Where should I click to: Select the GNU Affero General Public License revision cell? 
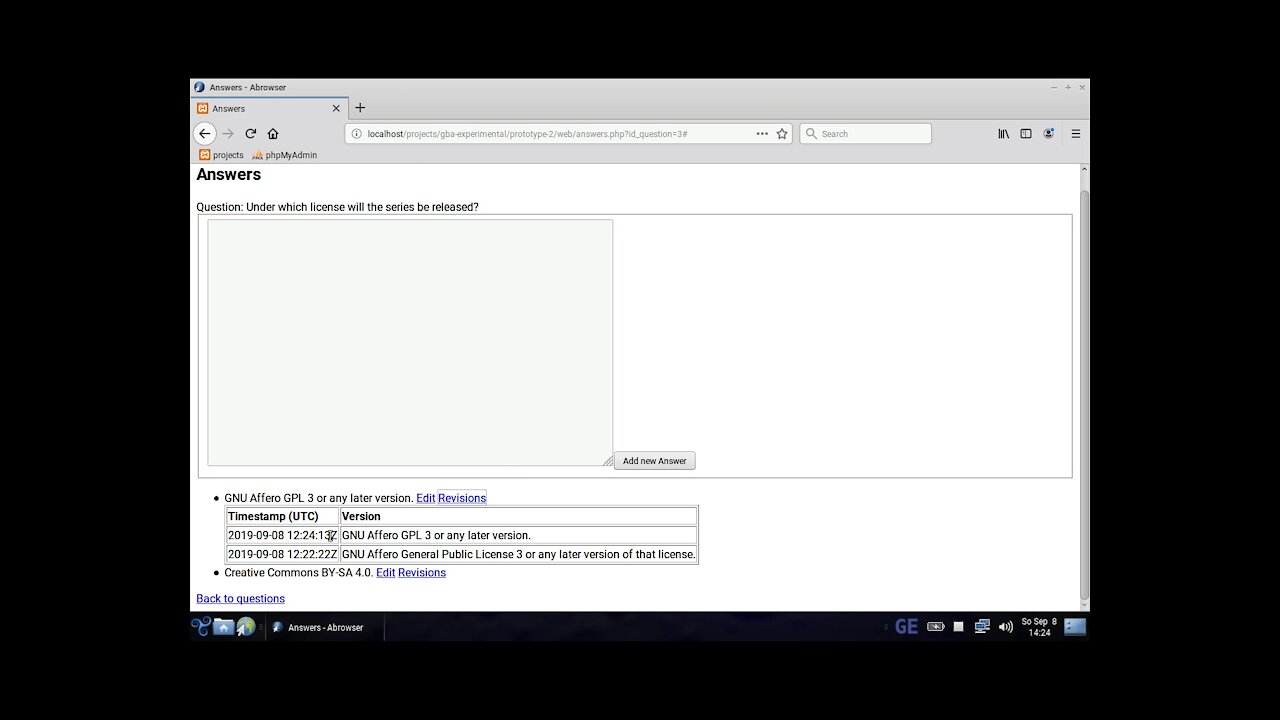point(518,554)
